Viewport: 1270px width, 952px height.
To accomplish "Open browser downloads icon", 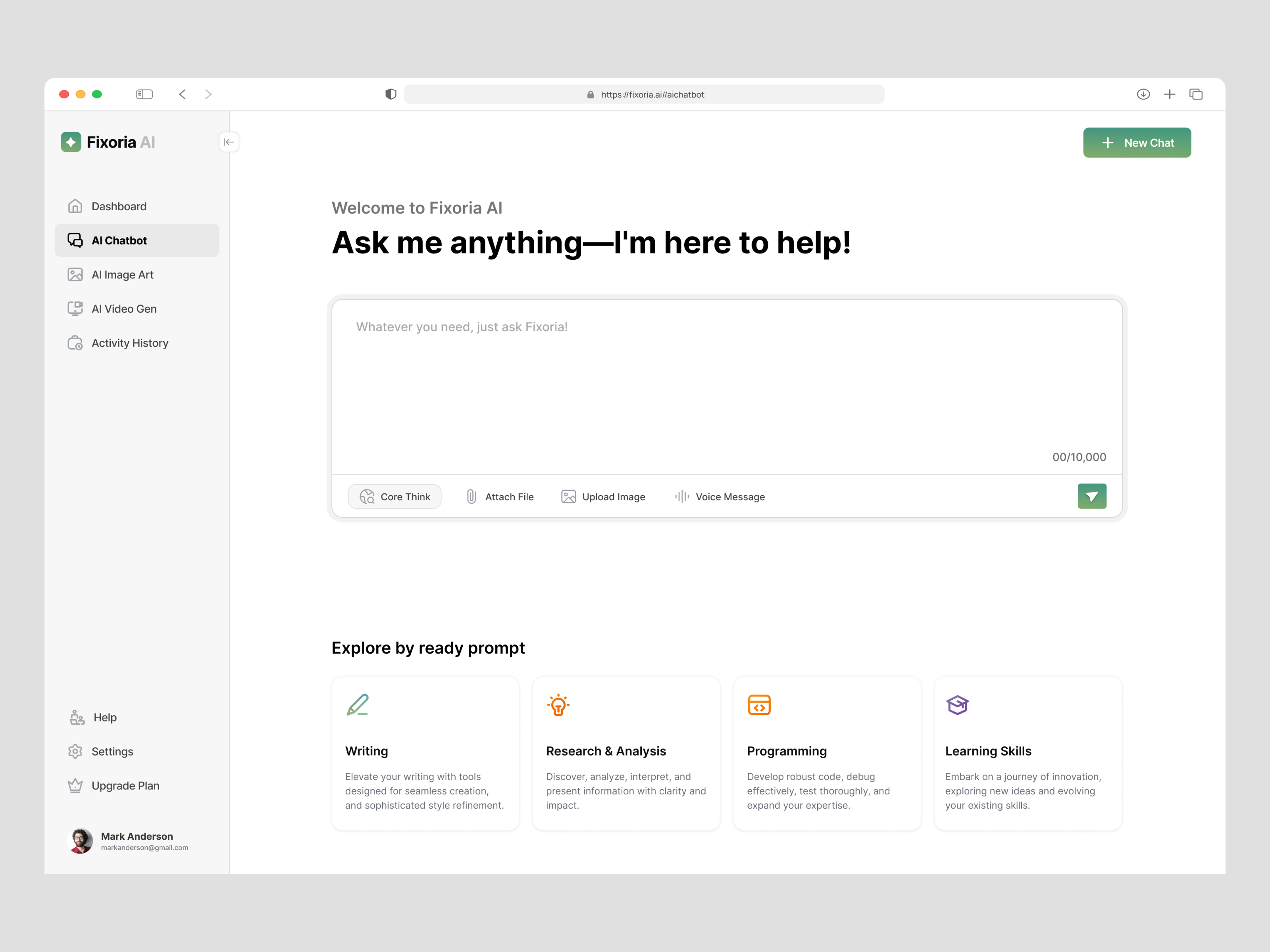I will tap(1143, 94).
